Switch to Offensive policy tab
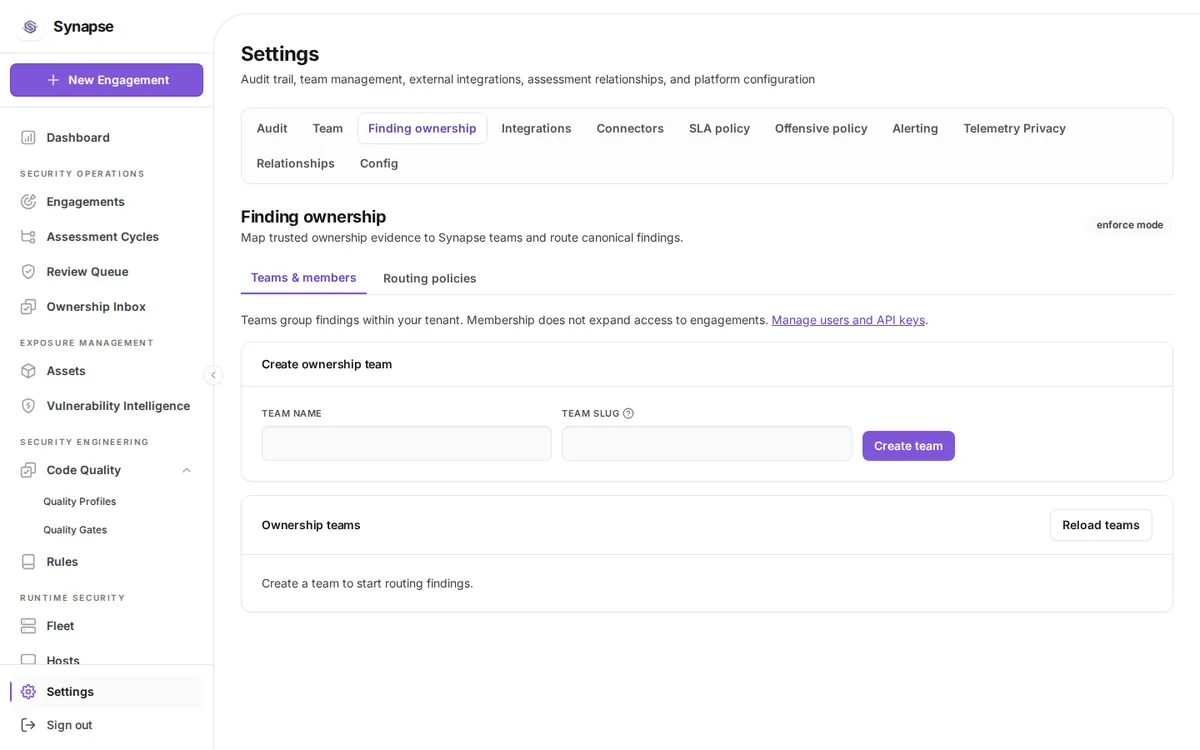The image size is (1200, 750). point(821,128)
